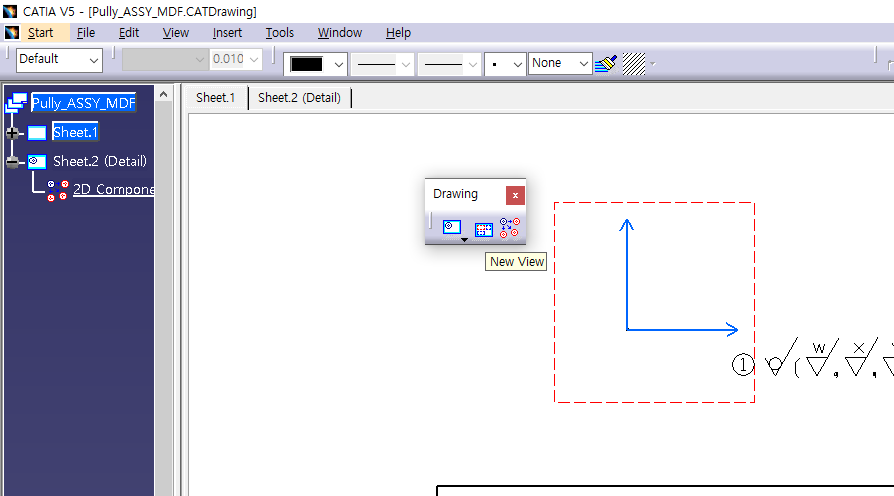This screenshot has width=894, height=496.
Task: Click the 2D Component icon in tree
Action: (x=58, y=190)
